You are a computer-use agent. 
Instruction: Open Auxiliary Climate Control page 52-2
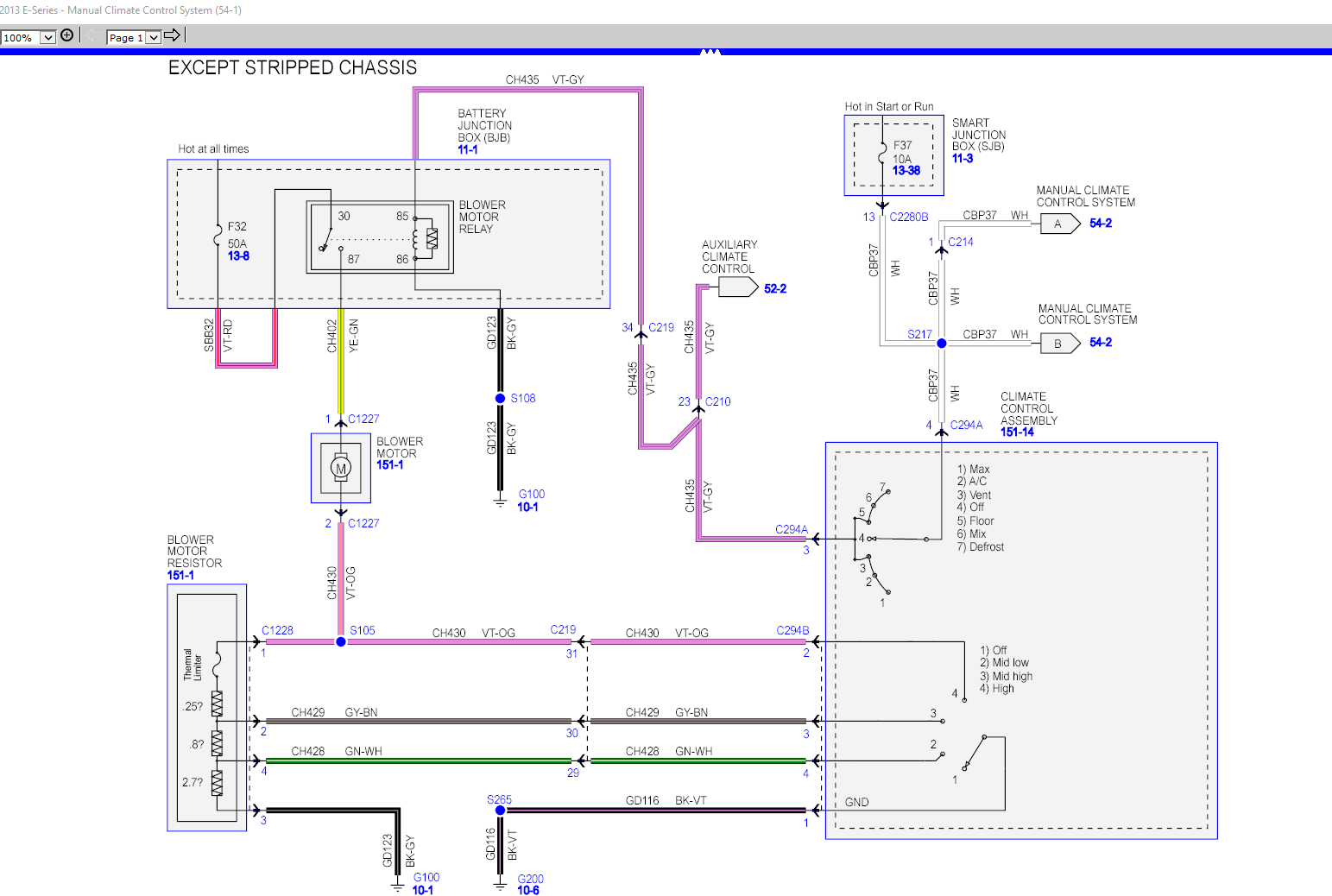(x=774, y=287)
